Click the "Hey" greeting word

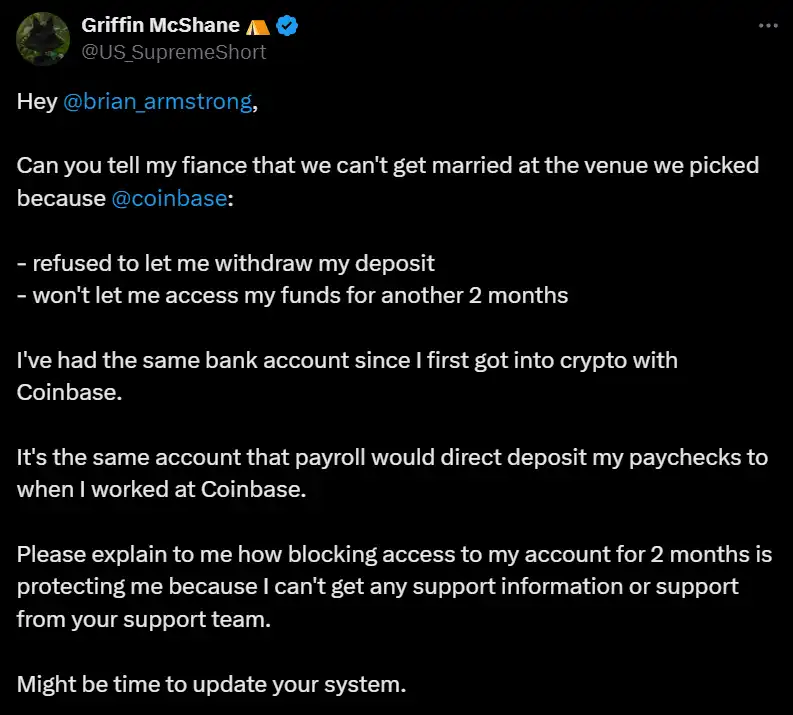[36, 102]
